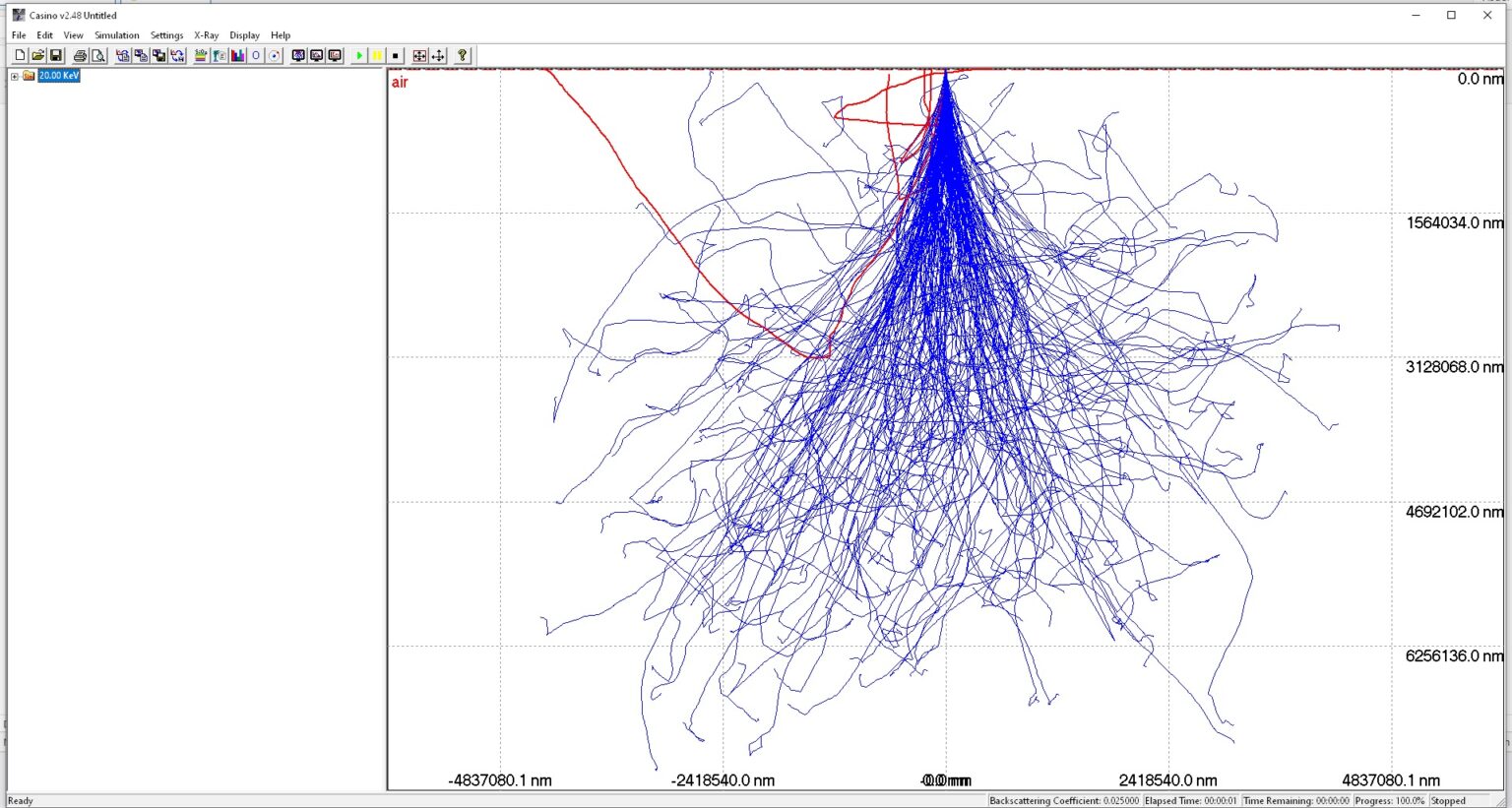
Task: Stop the simulation with the black square button
Action: pos(395,56)
